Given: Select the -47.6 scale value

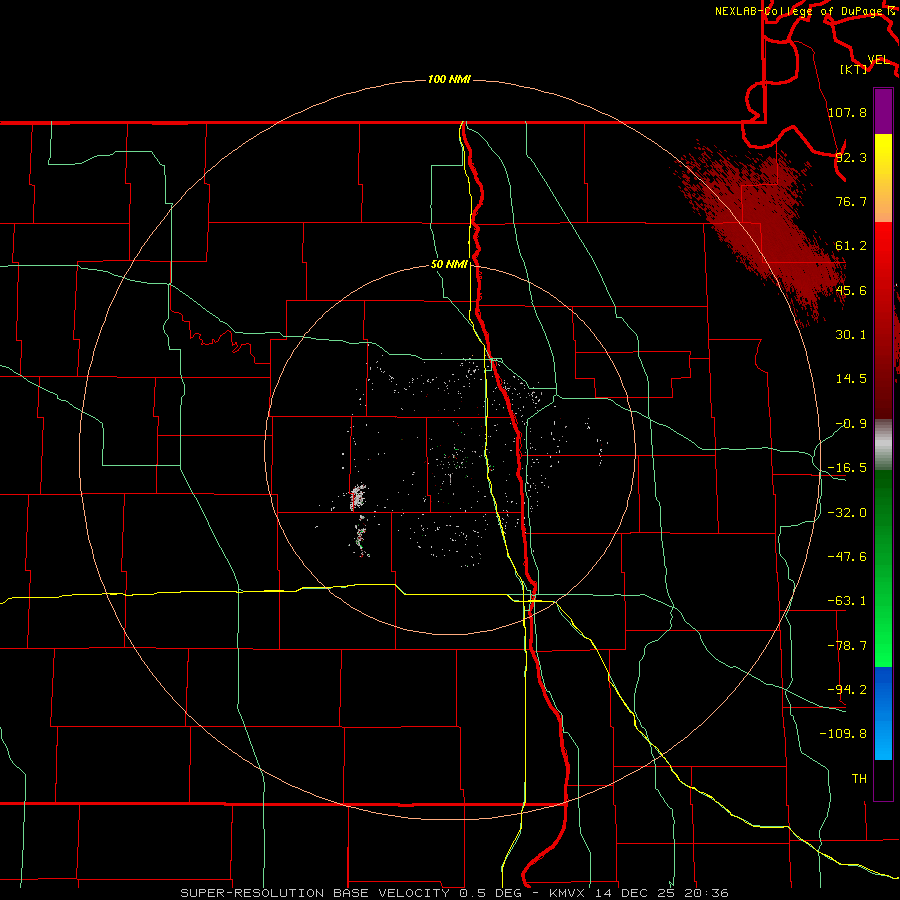Looking at the screenshot, I should pyautogui.click(x=847, y=557).
